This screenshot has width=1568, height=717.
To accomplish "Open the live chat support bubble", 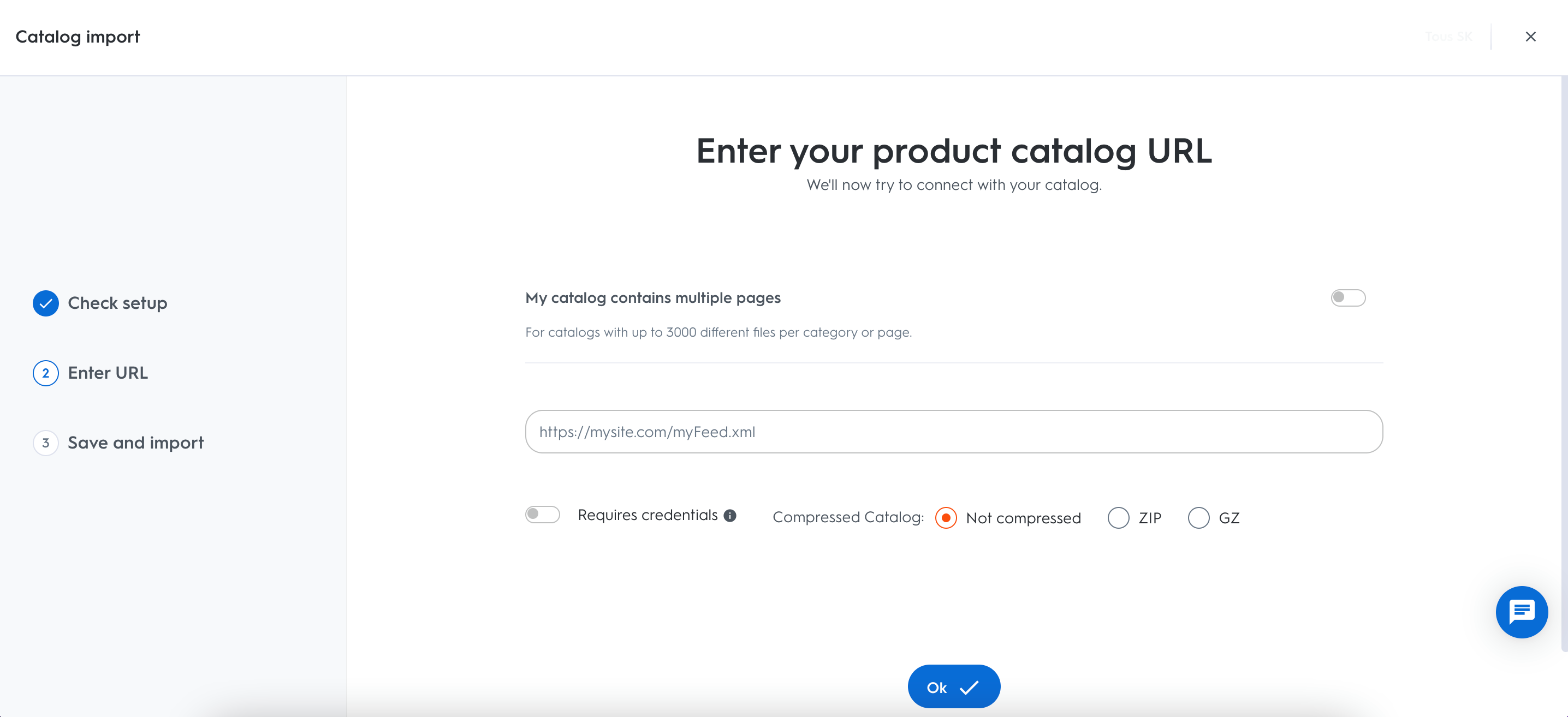I will point(1521,612).
